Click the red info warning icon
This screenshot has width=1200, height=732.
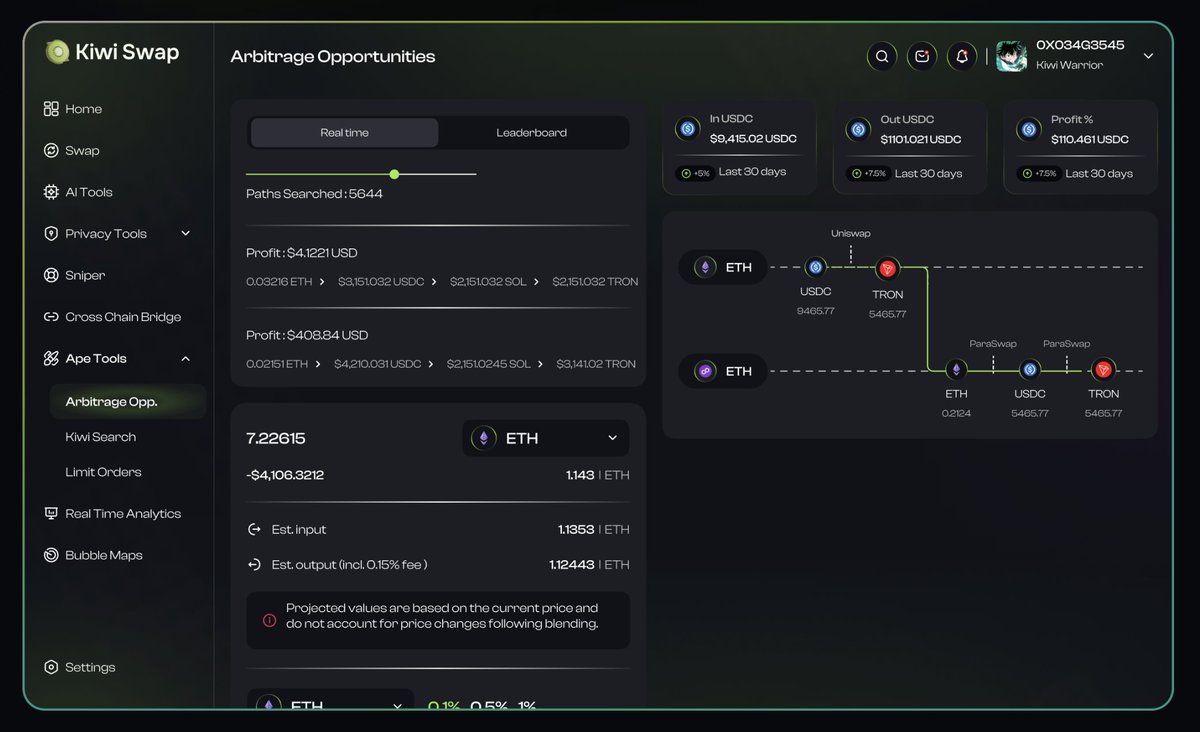click(x=269, y=620)
